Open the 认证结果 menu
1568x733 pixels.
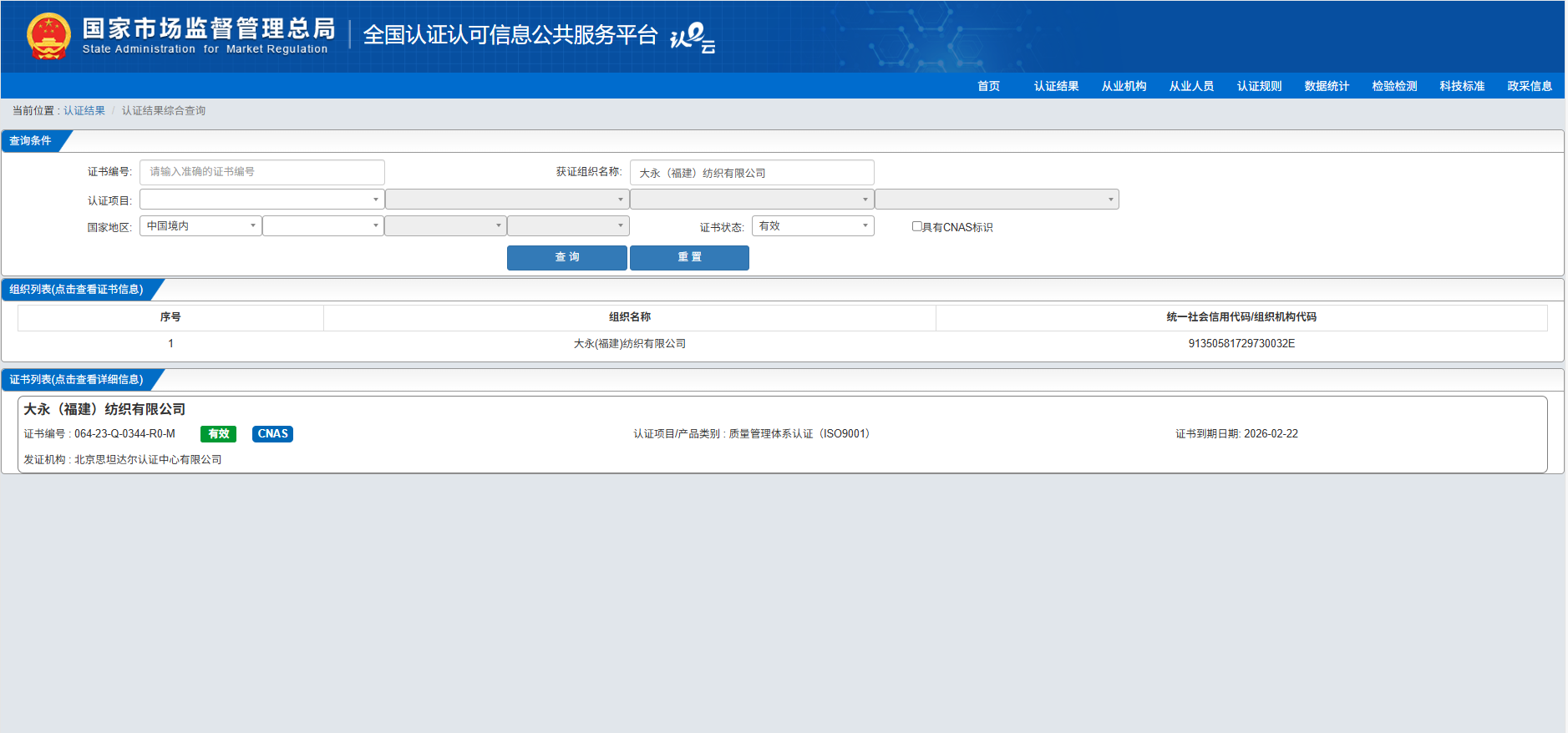1056,86
